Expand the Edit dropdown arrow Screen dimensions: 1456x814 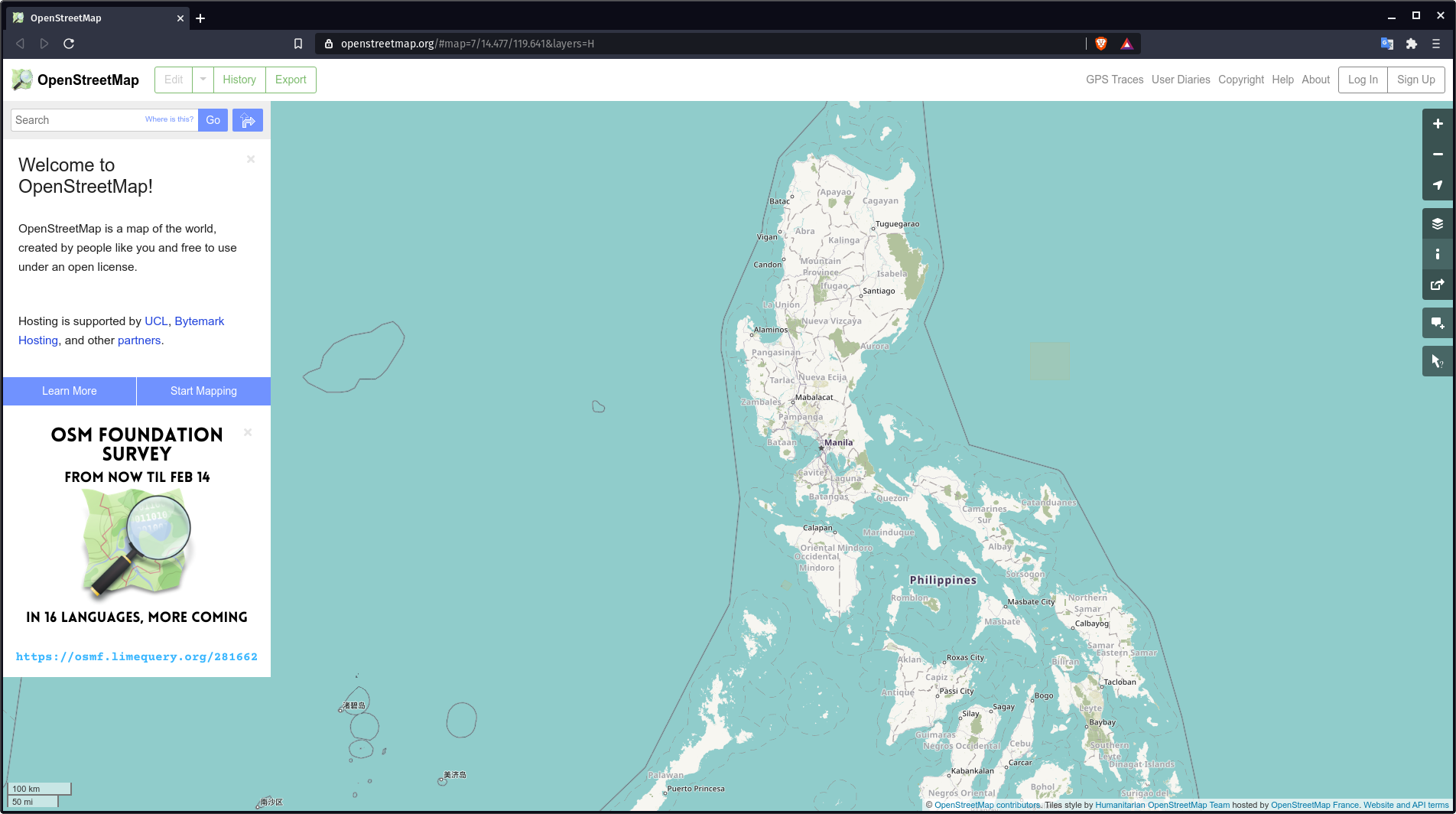(202, 80)
